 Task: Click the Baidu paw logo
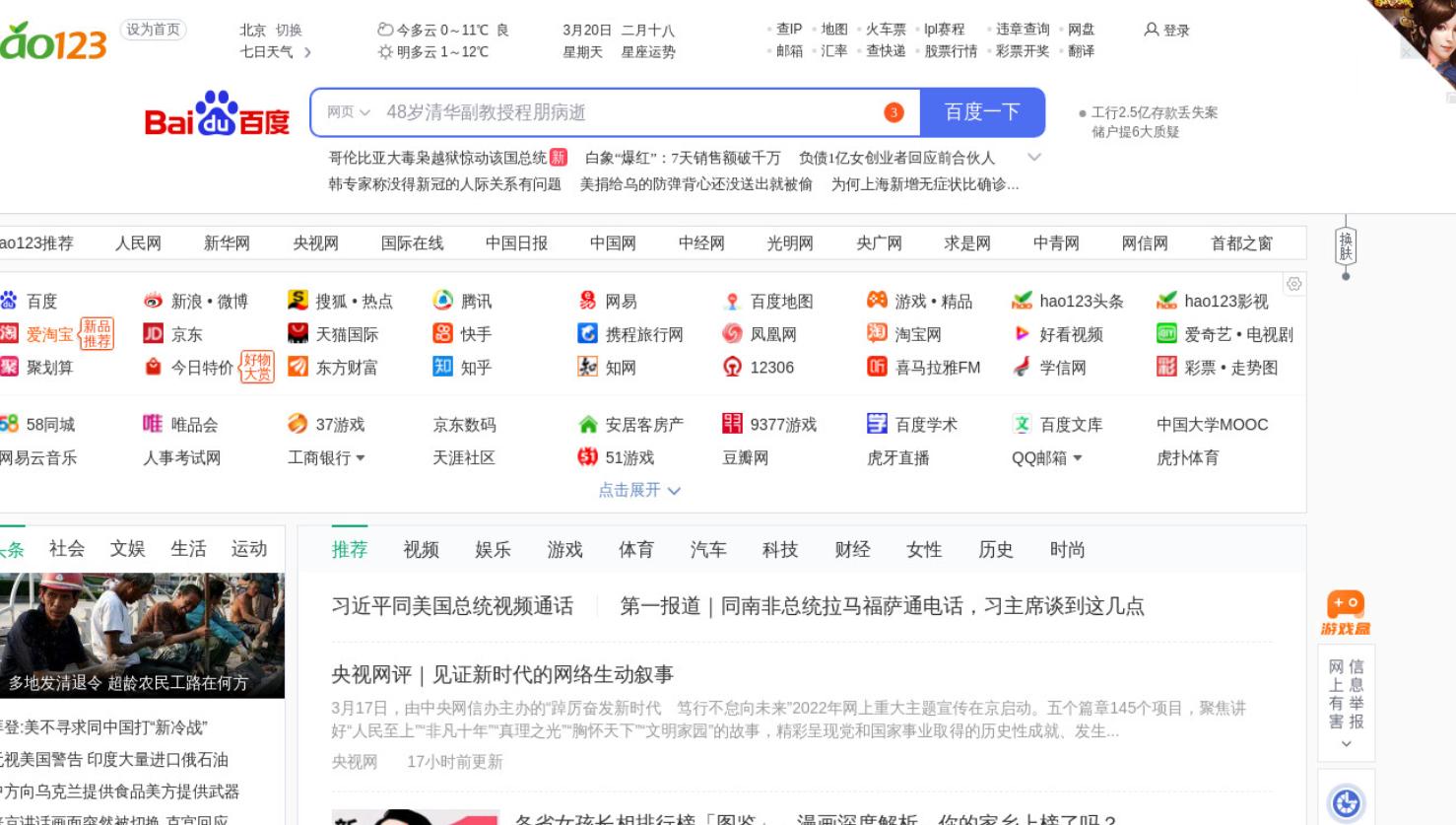click(x=217, y=113)
